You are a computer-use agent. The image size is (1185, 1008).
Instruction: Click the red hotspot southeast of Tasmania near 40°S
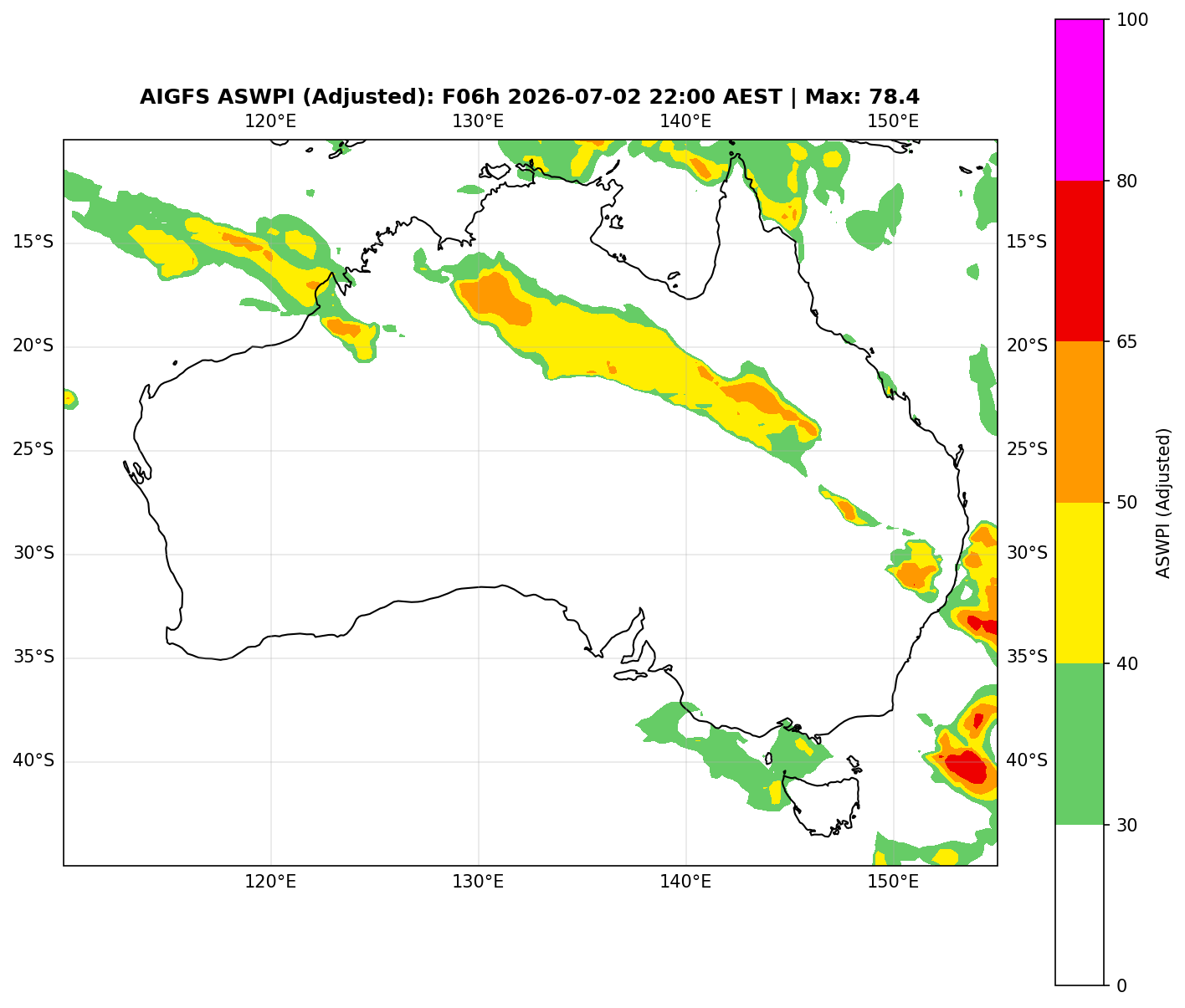(968, 766)
